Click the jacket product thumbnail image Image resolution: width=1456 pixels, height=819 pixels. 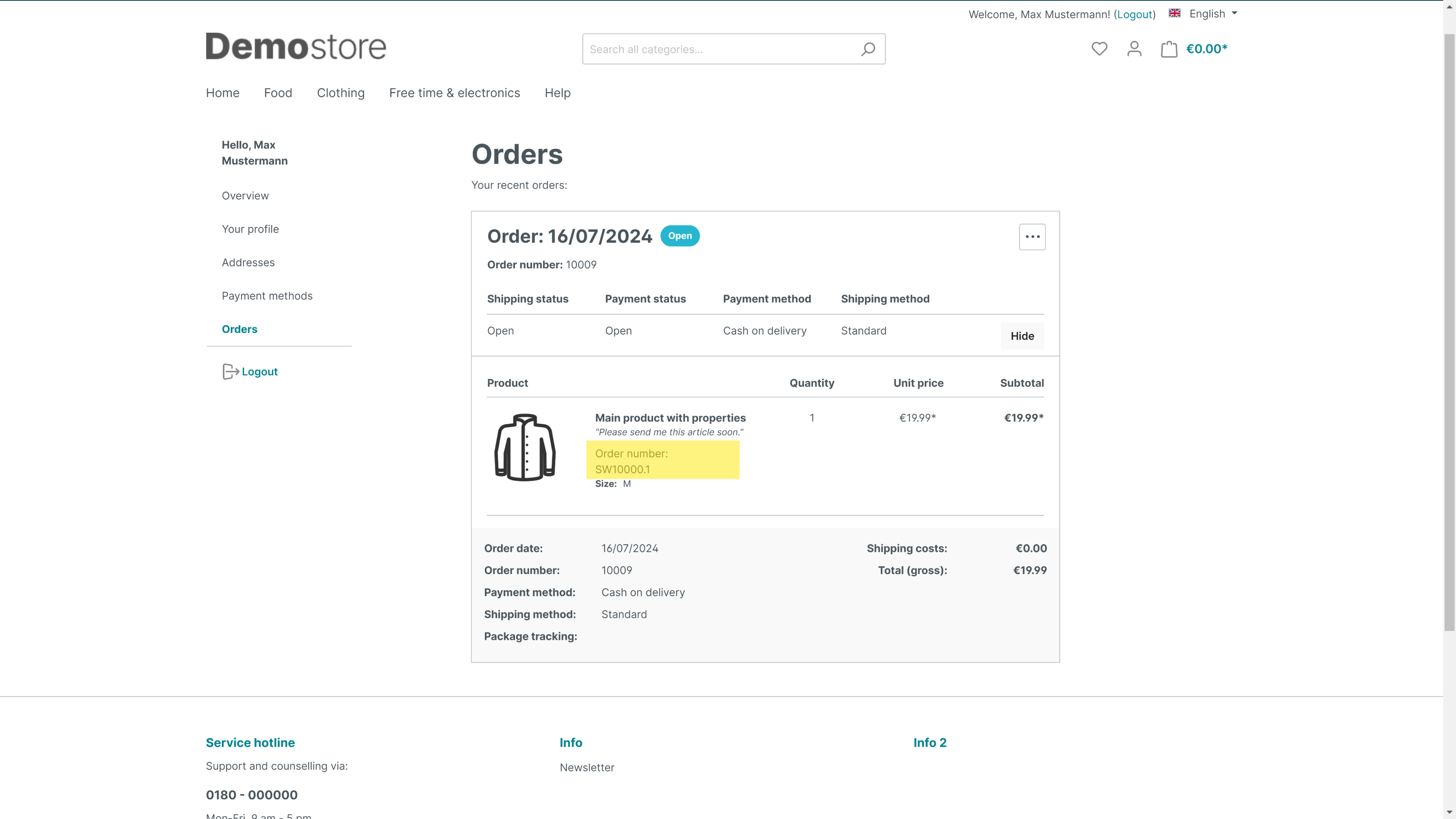(525, 448)
